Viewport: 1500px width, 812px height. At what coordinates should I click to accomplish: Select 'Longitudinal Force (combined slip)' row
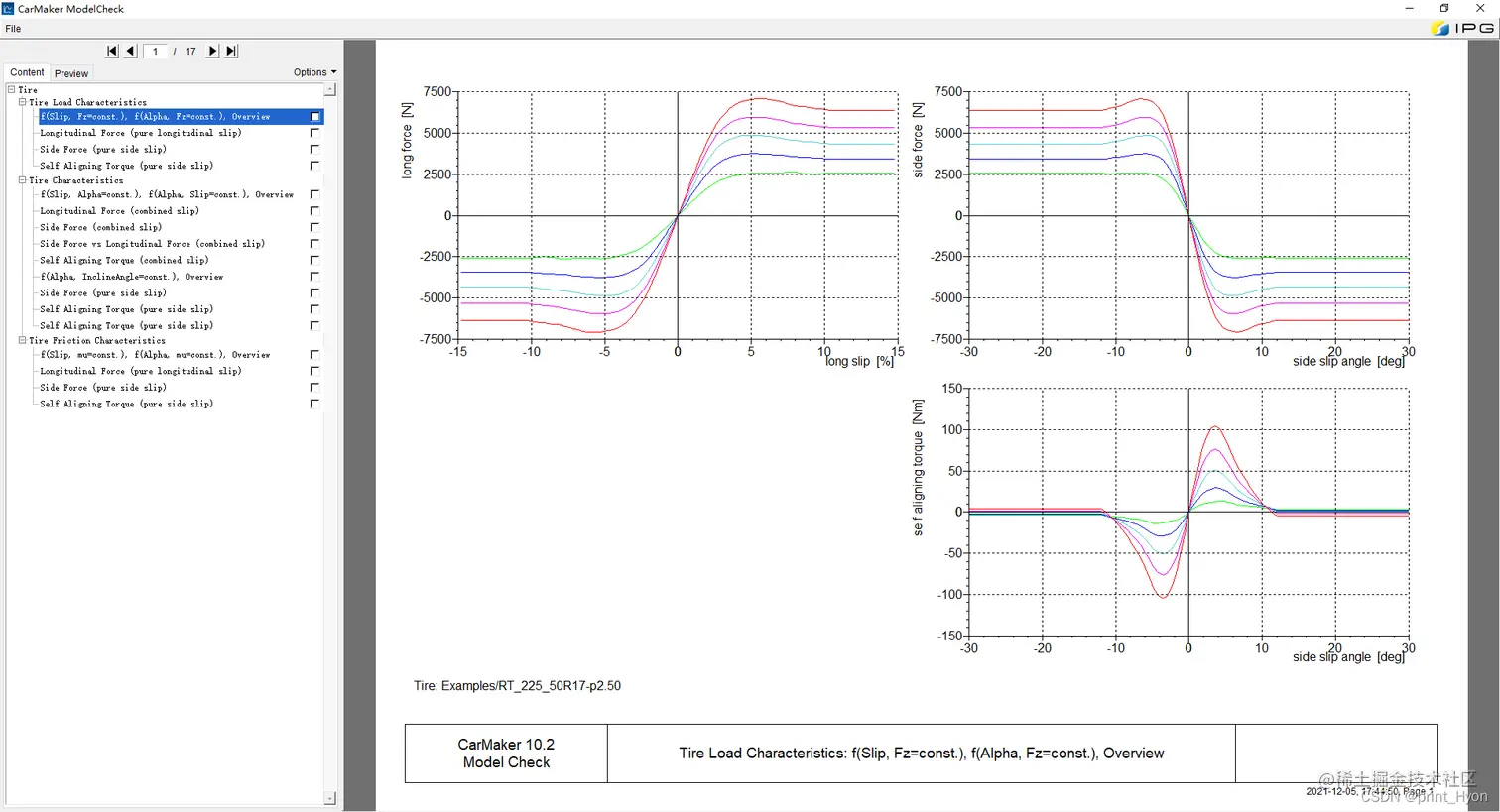[x=119, y=211]
